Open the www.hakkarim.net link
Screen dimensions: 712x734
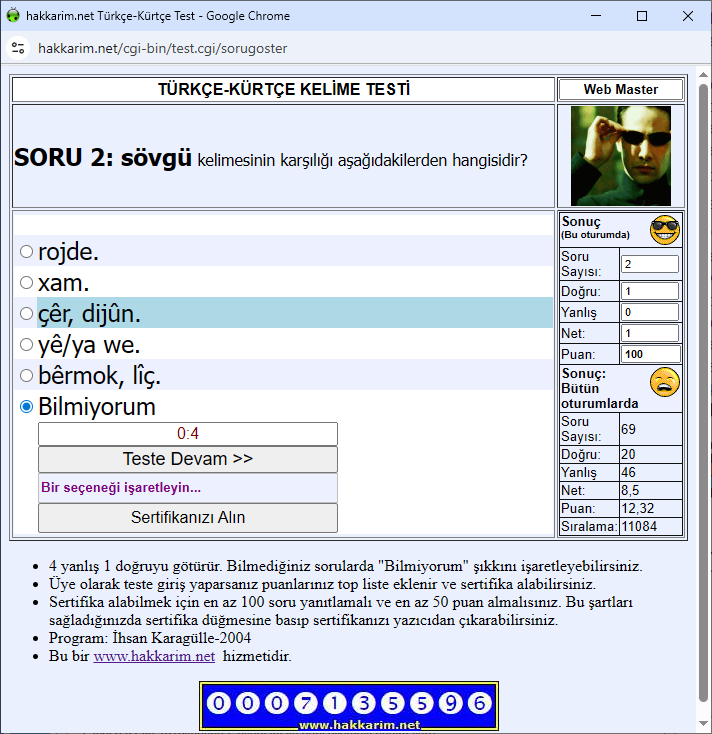point(154,657)
